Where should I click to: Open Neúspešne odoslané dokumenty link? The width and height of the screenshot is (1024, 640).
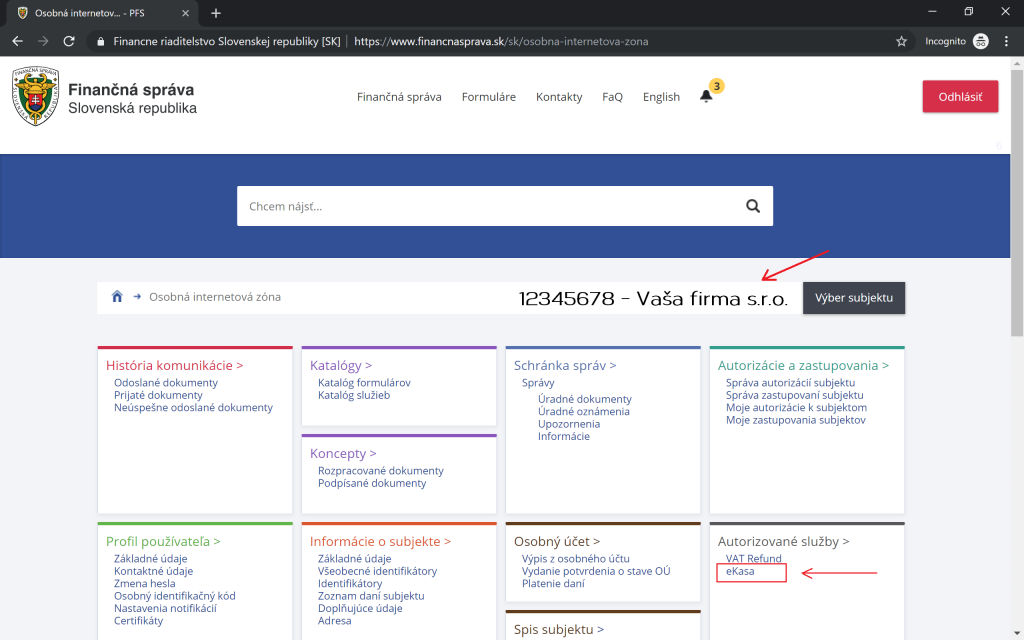click(193, 408)
